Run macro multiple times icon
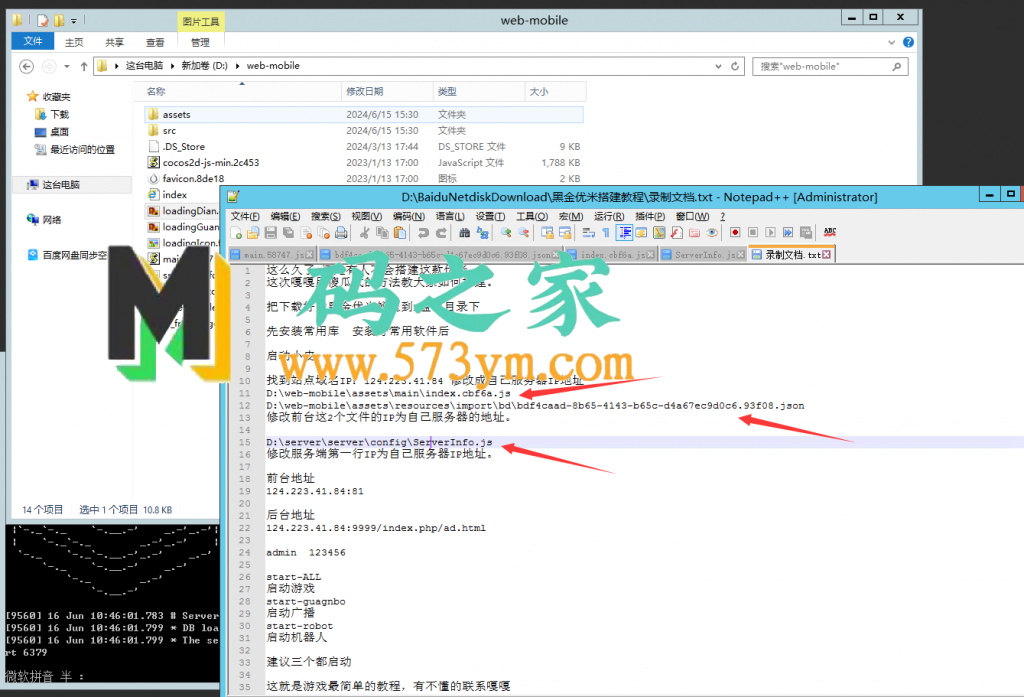1024x697 pixels. pyautogui.click(x=788, y=233)
